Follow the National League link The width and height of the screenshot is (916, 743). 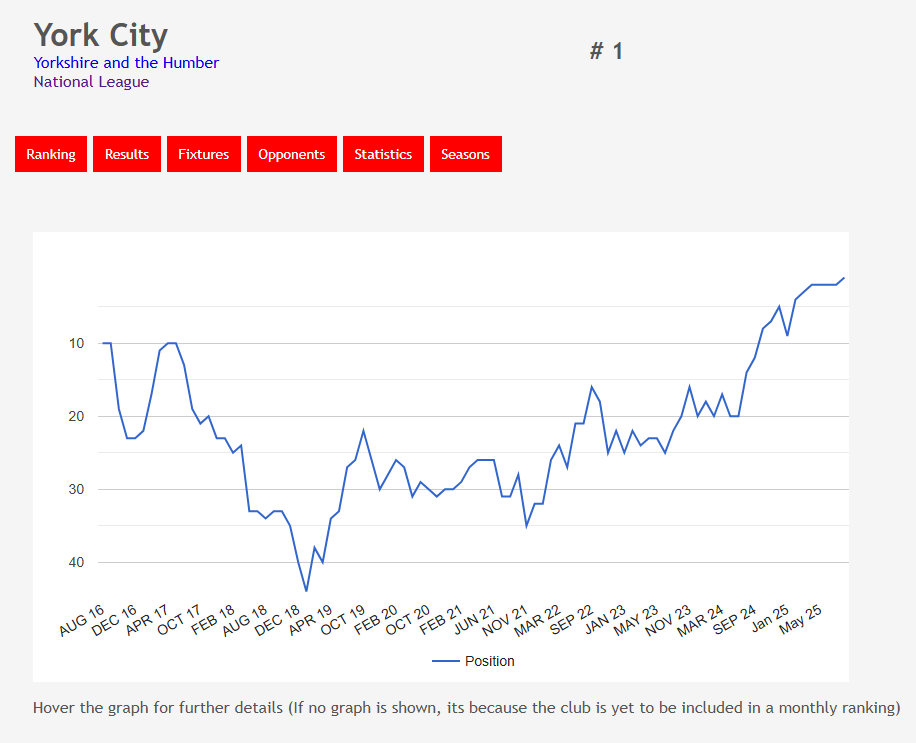pyautogui.click(x=91, y=82)
